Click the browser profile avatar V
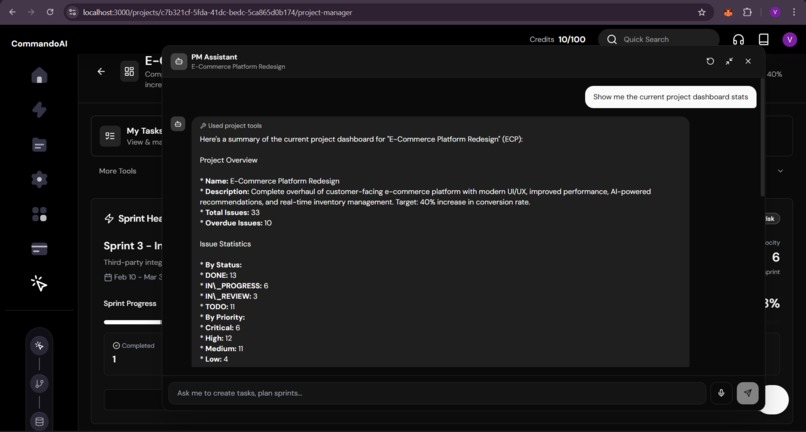This screenshot has height=432, width=806. (x=775, y=12)
